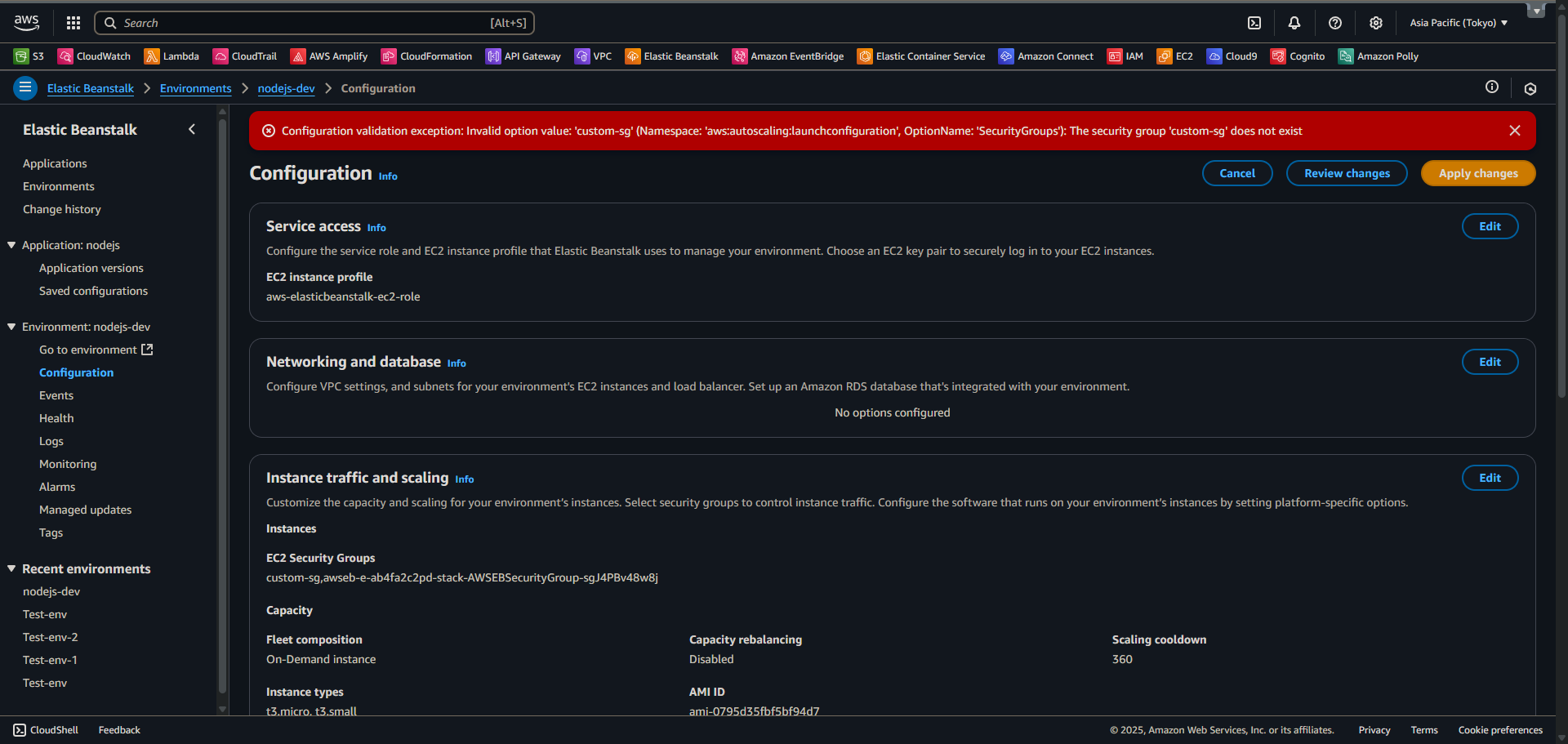Image resolution: width=1568 pixels, height=744 pixels.
Task: Open Saved configurations
Action: point(94,291)
